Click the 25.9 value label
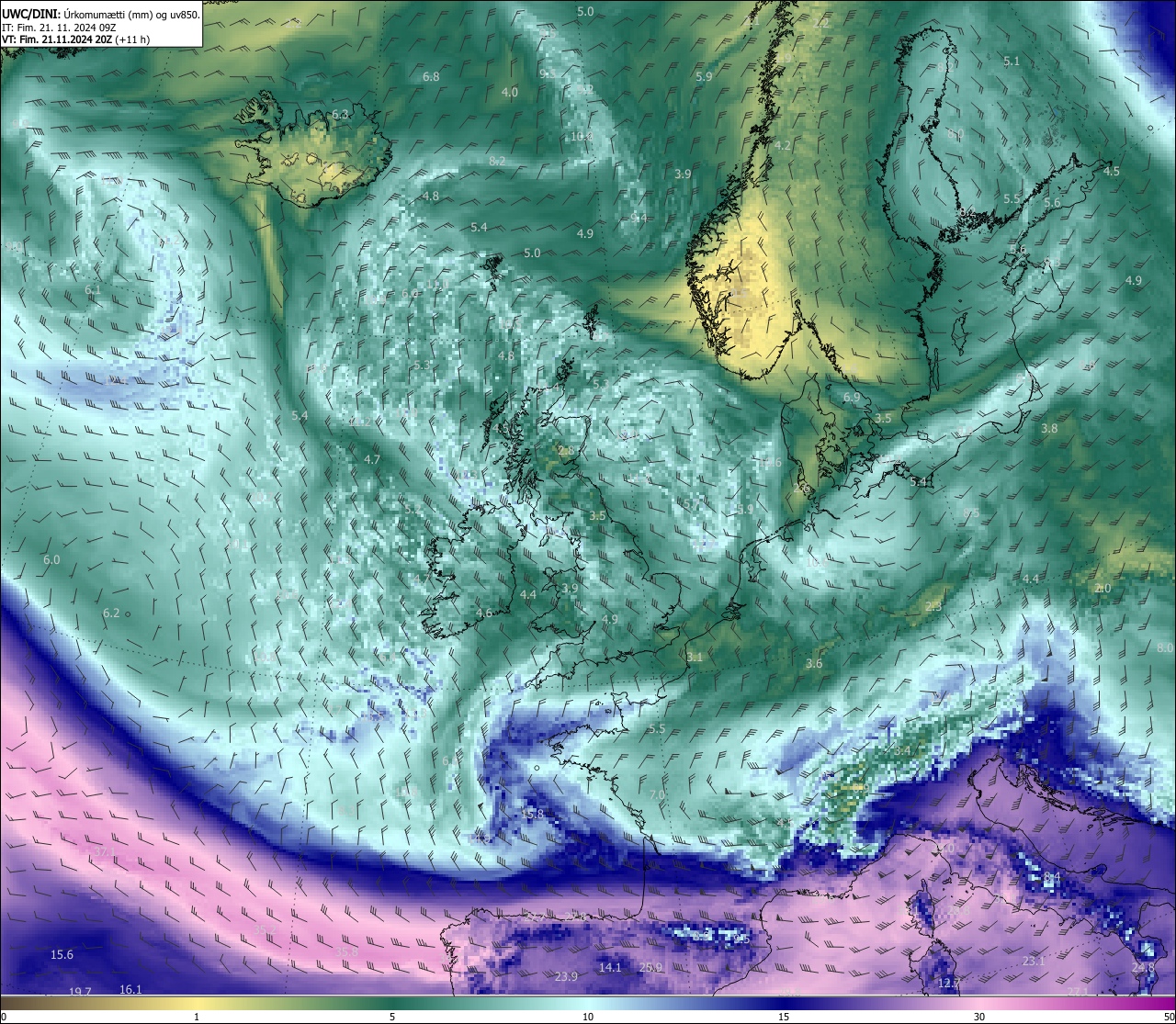The width and height of the screenshot is (1176, 1024). [650, 967]
